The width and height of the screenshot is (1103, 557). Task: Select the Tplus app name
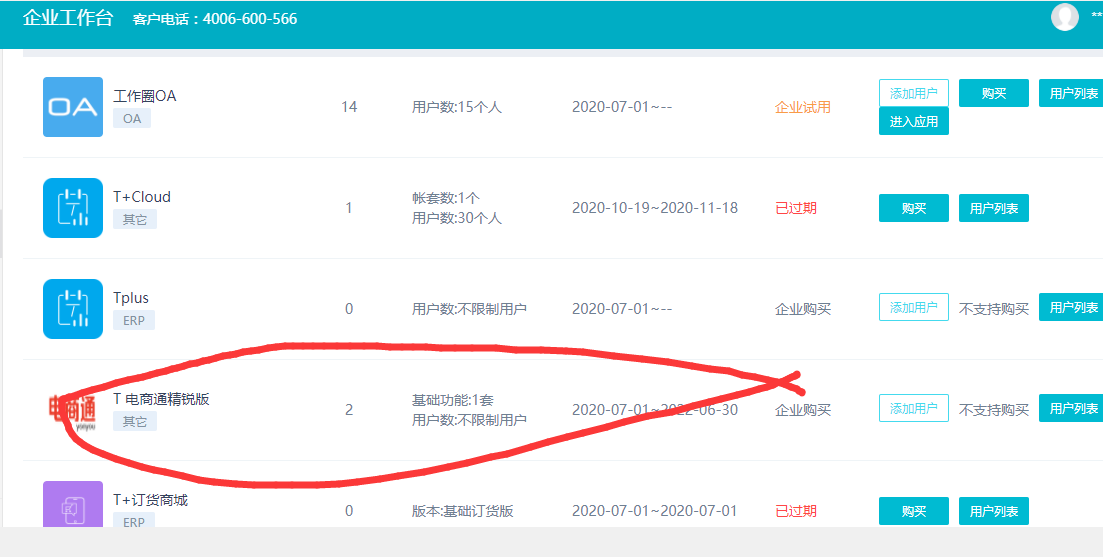[131, 297]
